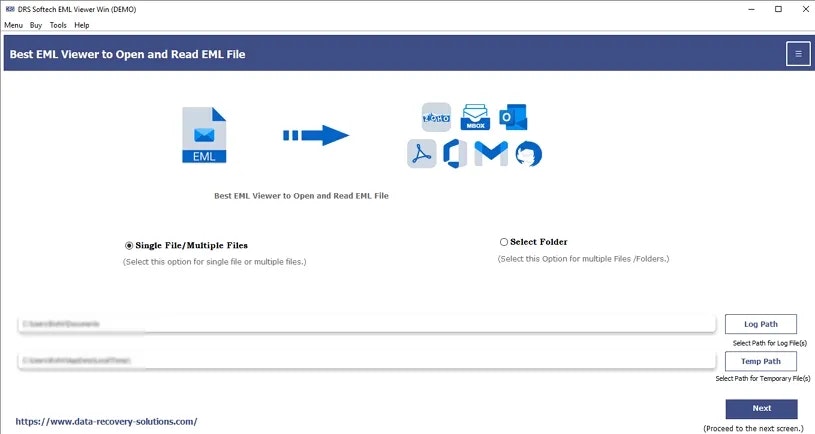Click the Office 365 icon
The image size is (815, 434).
coord(455,154)
